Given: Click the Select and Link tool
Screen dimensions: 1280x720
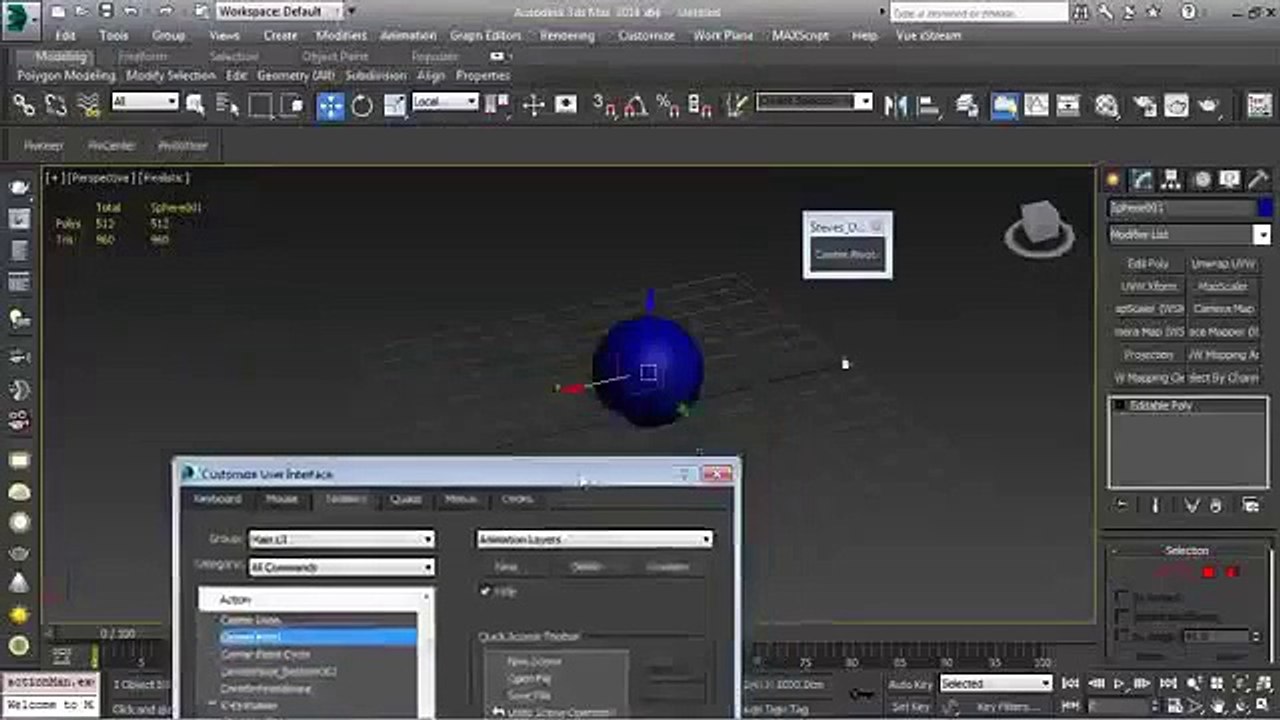Looking at the screenshot, I should (24, 105).
